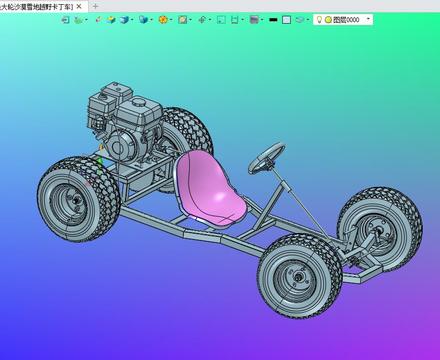This screenshot has height=360, width=440.
Task: Expand arrow beside the shaded blue cube icon
Action: (x=151, y=20)
